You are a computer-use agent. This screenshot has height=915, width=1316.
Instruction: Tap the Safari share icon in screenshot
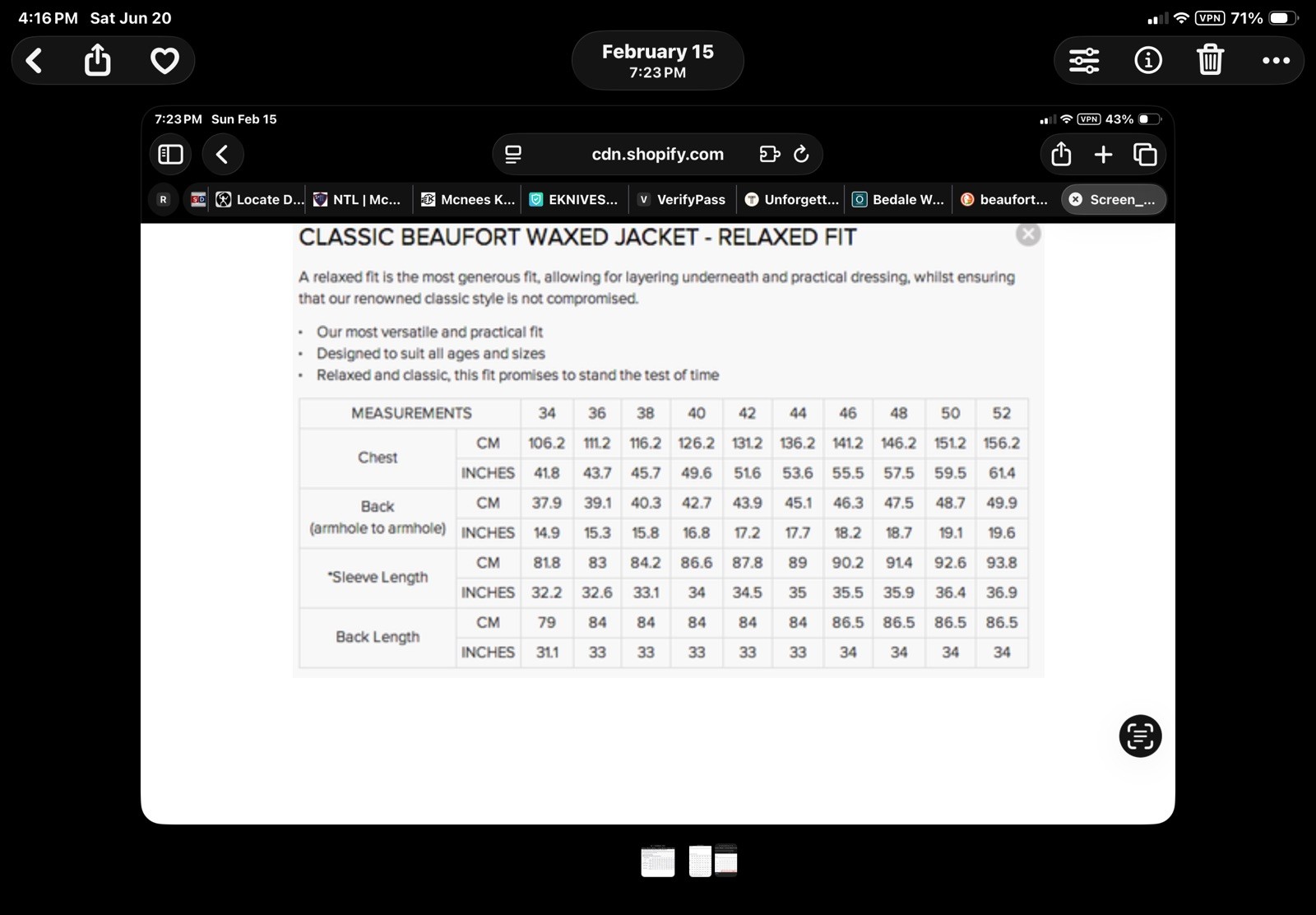tap(1061, 154)
